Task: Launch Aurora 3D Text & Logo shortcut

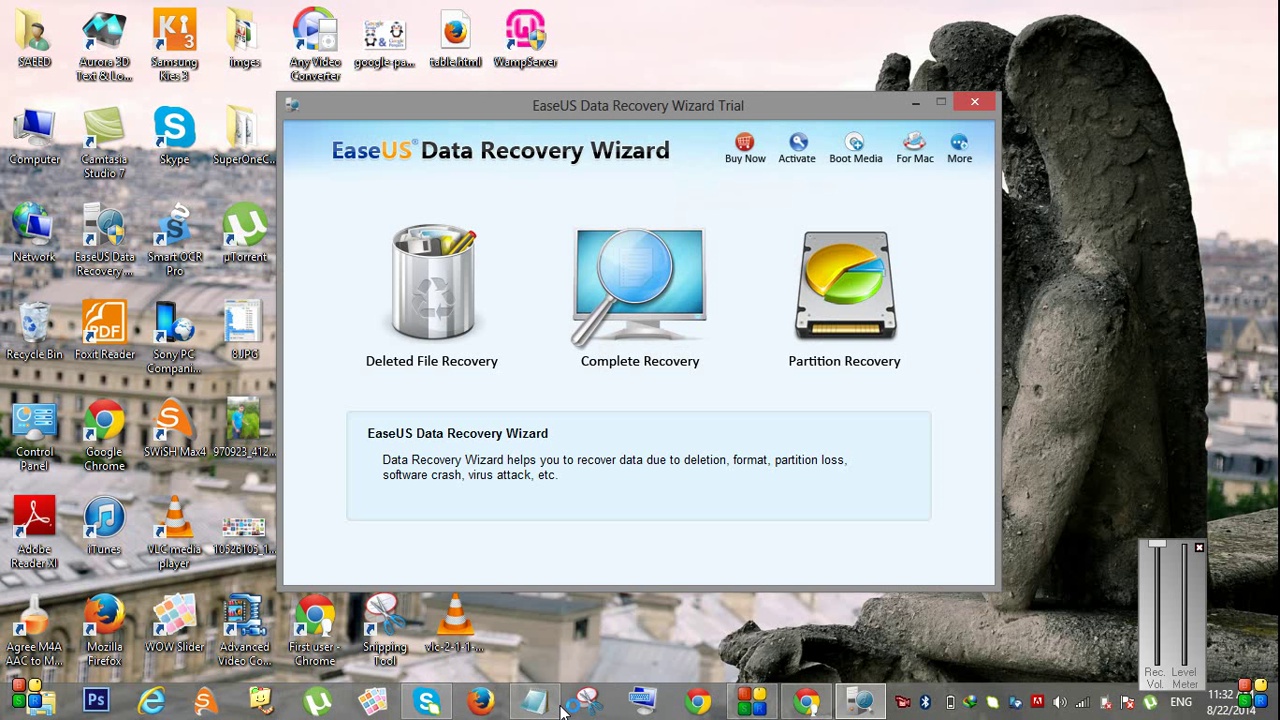Action: pyautogui.click(x=104, y=46)
